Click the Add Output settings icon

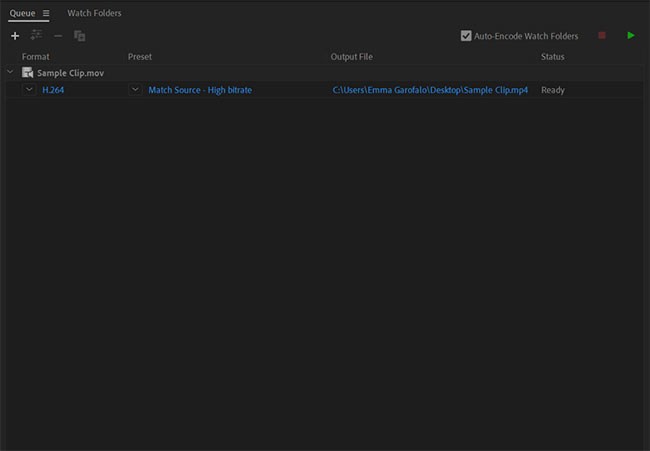(x=36, y=36)
